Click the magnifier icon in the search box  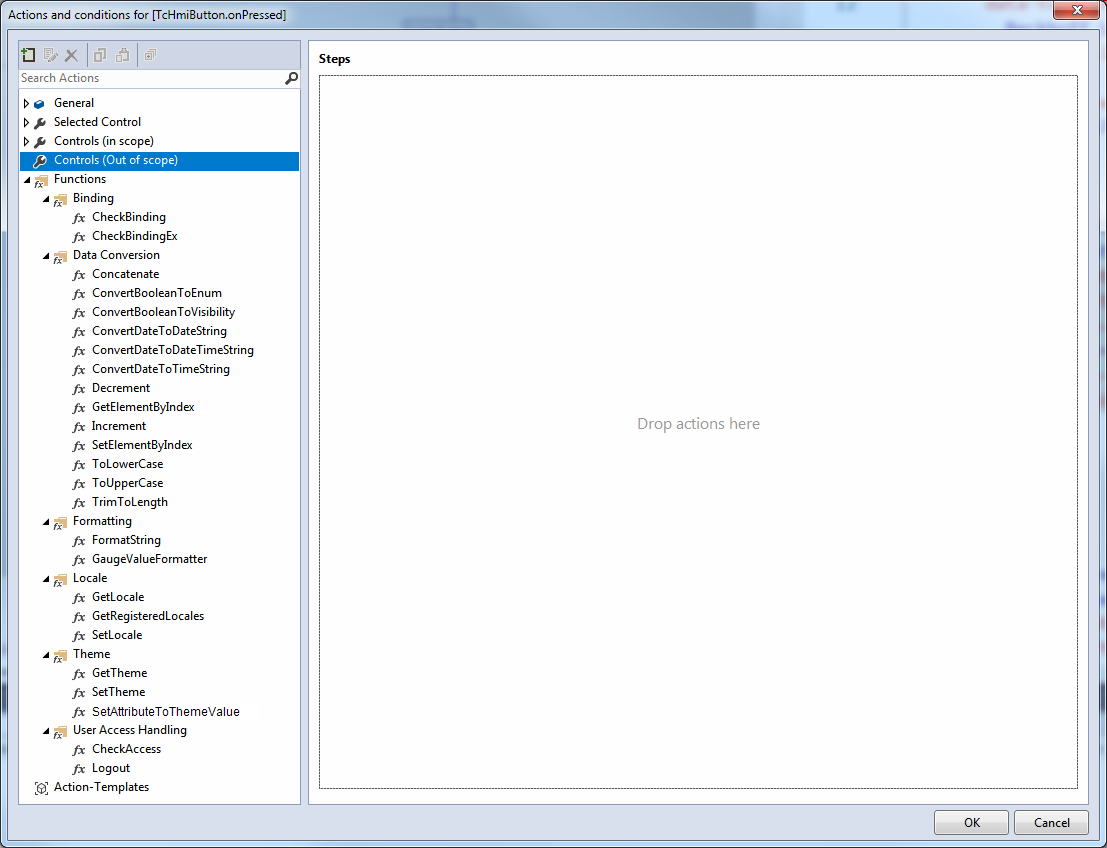tap(291, 78)
